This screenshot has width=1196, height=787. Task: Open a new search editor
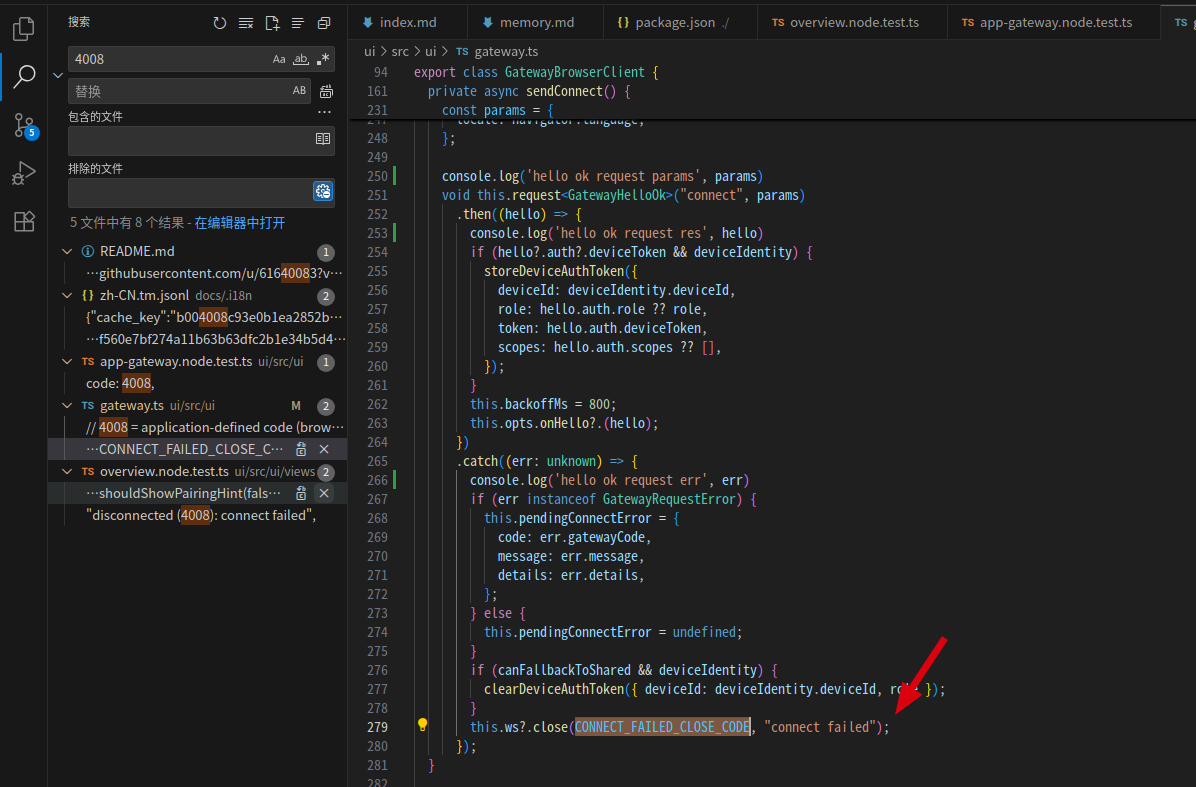[272, 23]
